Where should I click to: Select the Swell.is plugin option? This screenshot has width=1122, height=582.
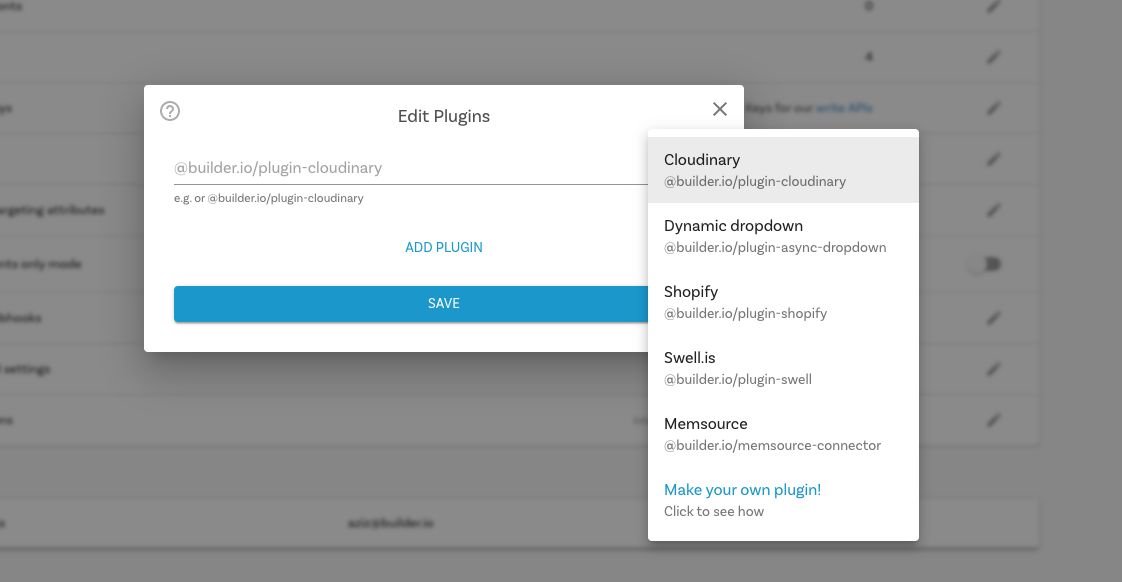pyautogui.click(x=783, y=367)
